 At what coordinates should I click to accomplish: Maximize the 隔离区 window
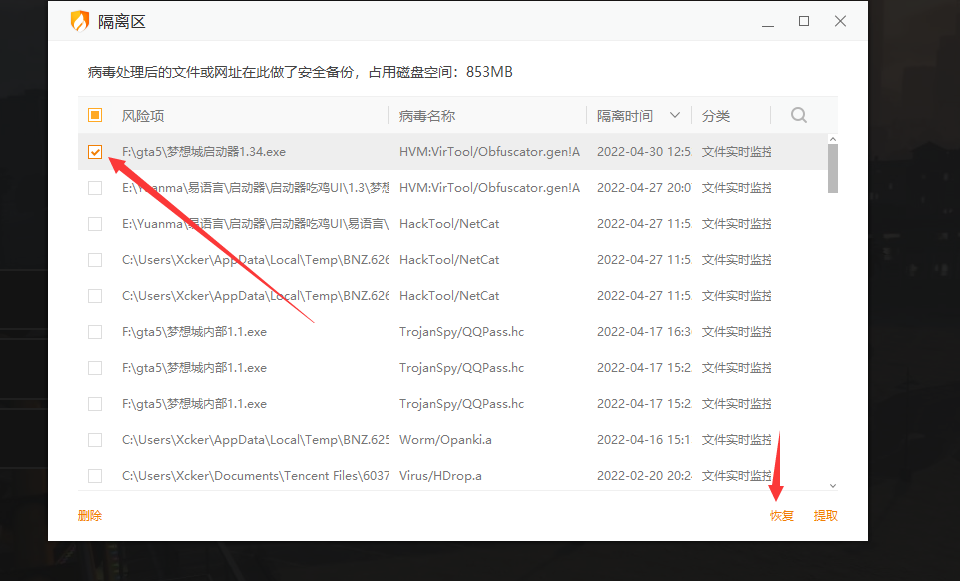(x=804, y=21)
